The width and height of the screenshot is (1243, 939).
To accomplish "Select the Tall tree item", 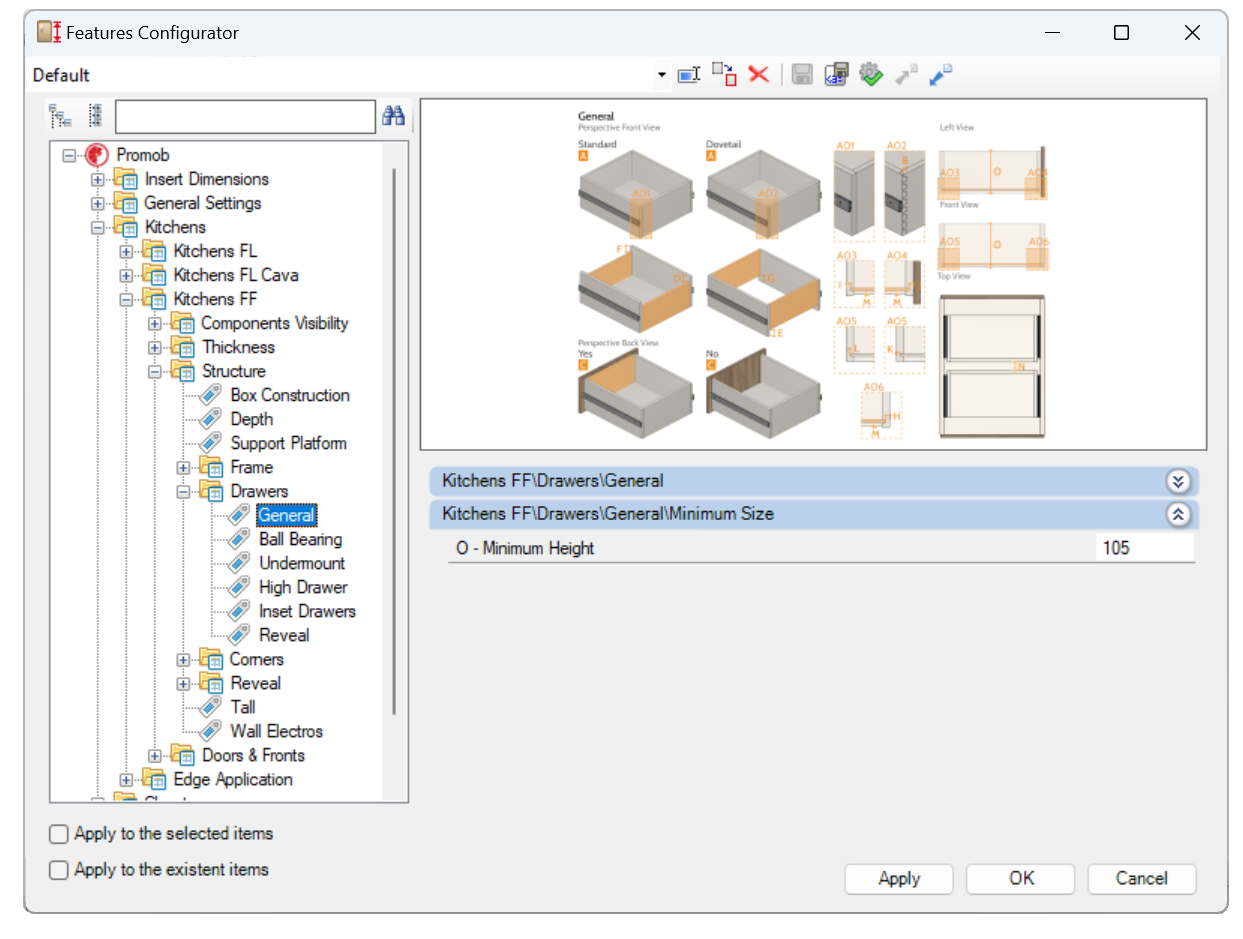I will pyautogui.click(x=243, y=707).
